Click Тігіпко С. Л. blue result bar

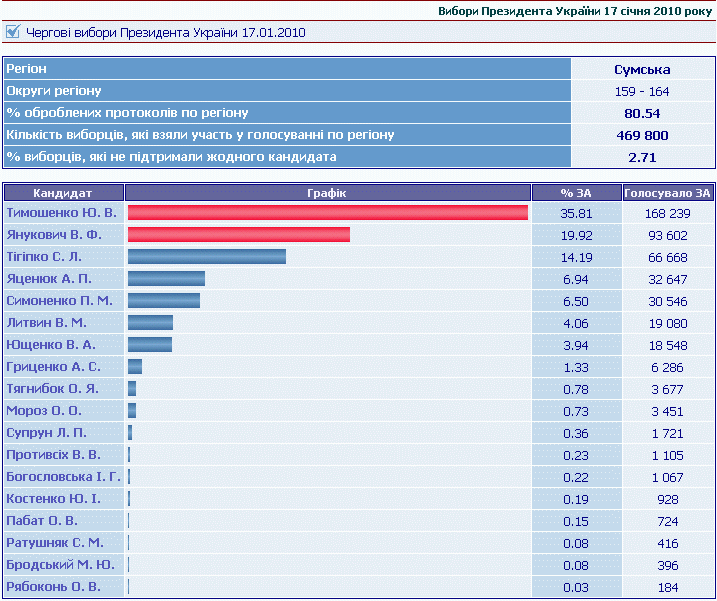pyautogui.click(x=206, y=257)
